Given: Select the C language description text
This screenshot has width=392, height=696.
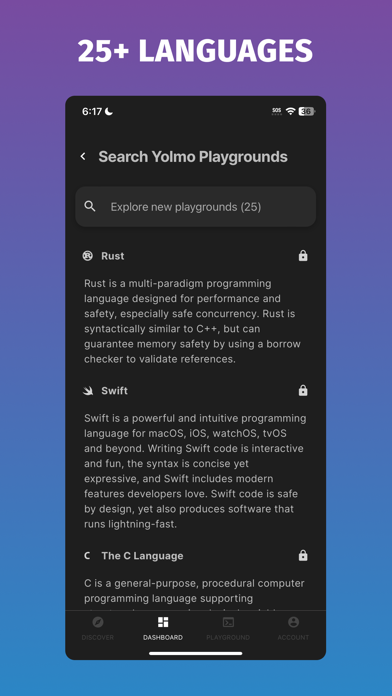Looking at the screenshot, I should (x=194, y=593).
